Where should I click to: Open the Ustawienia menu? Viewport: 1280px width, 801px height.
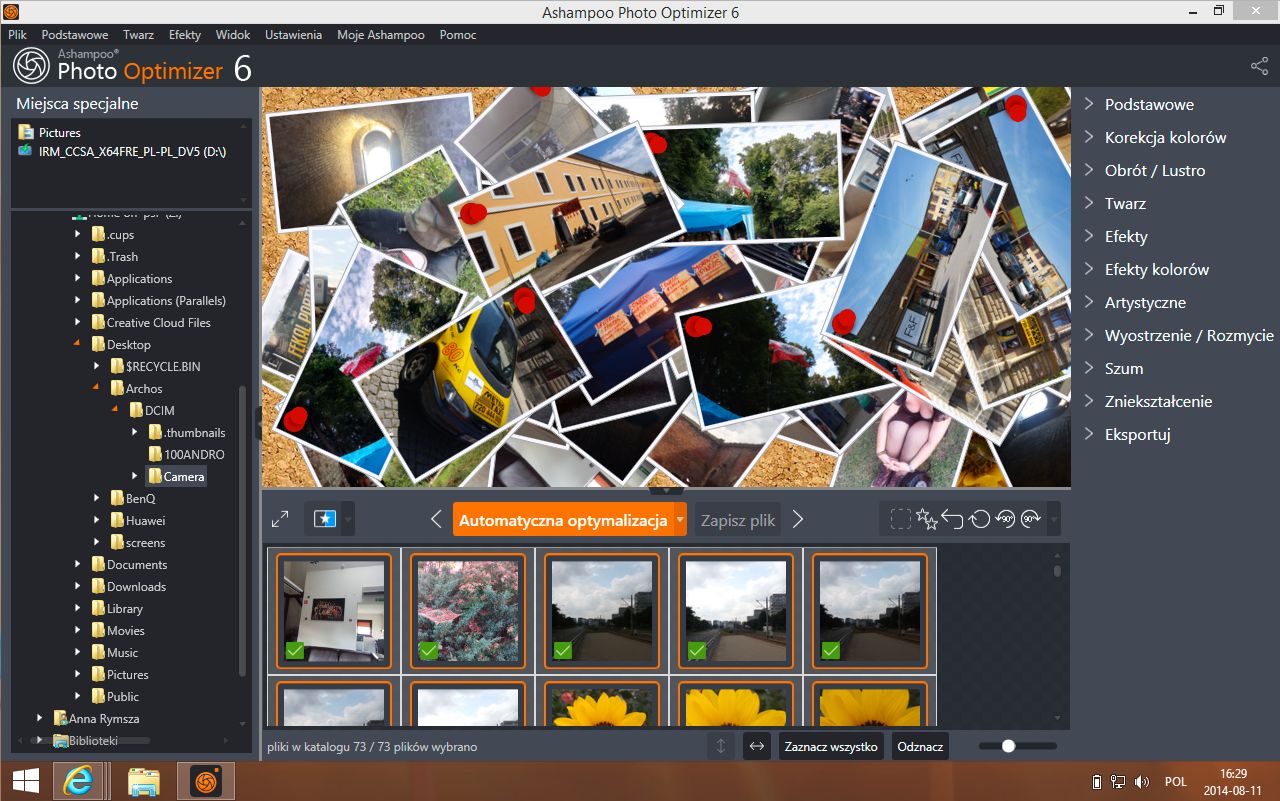click(293, 34)
